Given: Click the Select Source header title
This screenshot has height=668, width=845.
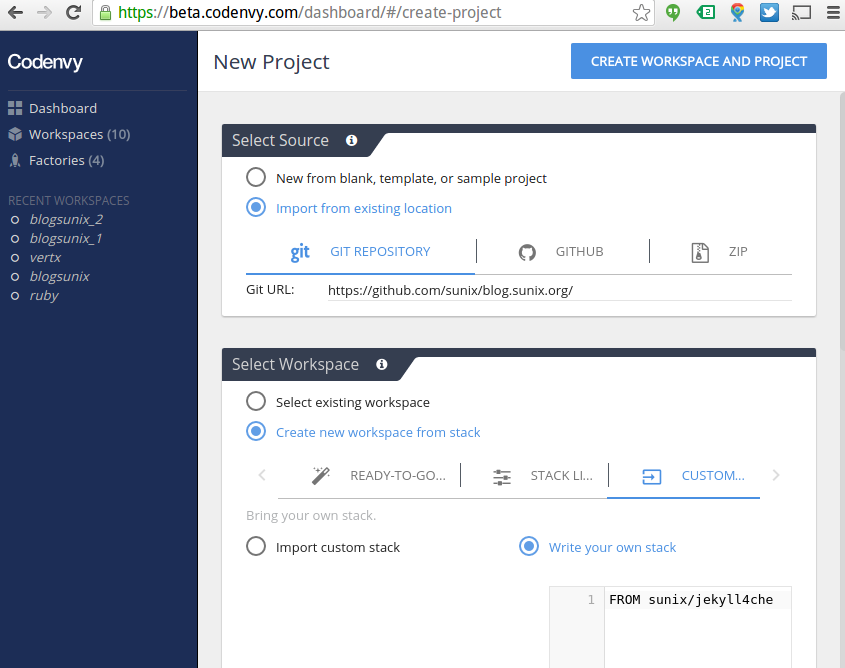Looking at the screenshot, I should [x=280, y=141].
